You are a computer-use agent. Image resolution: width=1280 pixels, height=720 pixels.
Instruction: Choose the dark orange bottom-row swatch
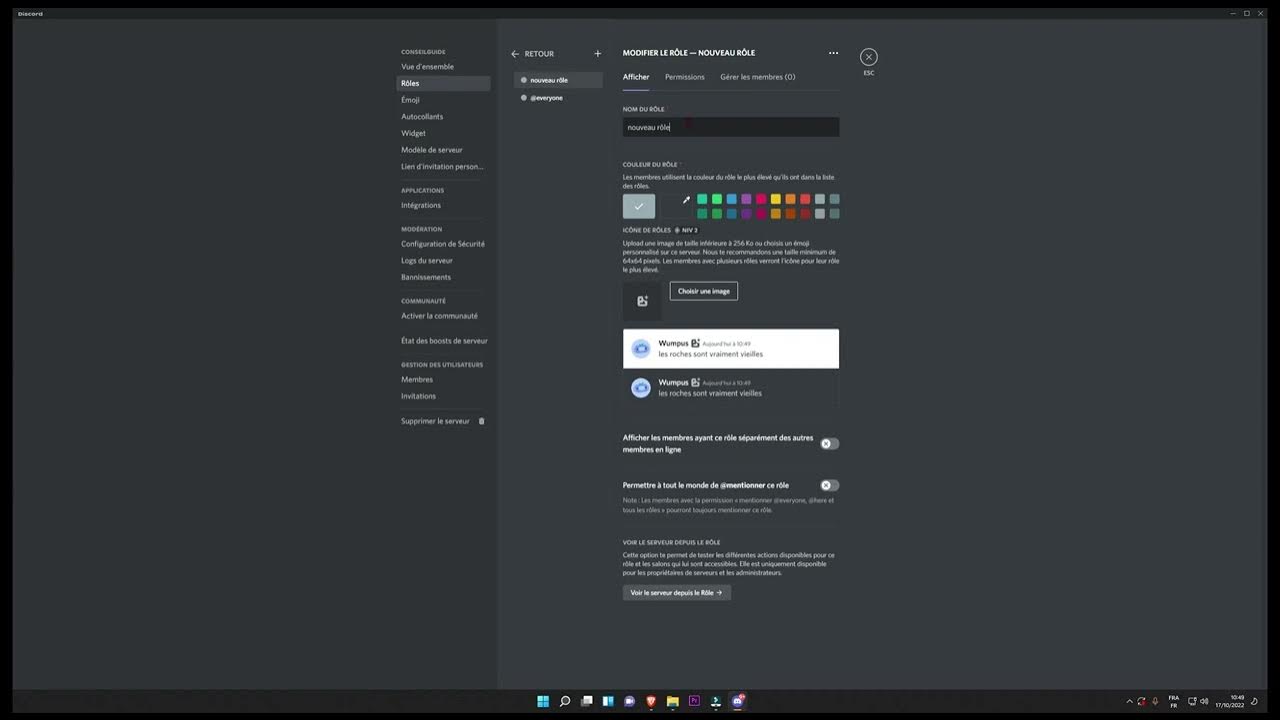(790, 214)
